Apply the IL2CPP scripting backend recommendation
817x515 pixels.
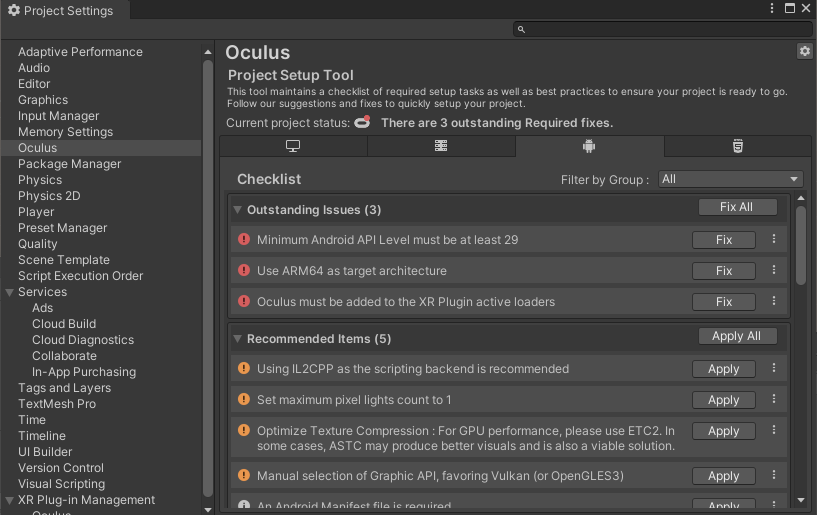coord(724,369)
